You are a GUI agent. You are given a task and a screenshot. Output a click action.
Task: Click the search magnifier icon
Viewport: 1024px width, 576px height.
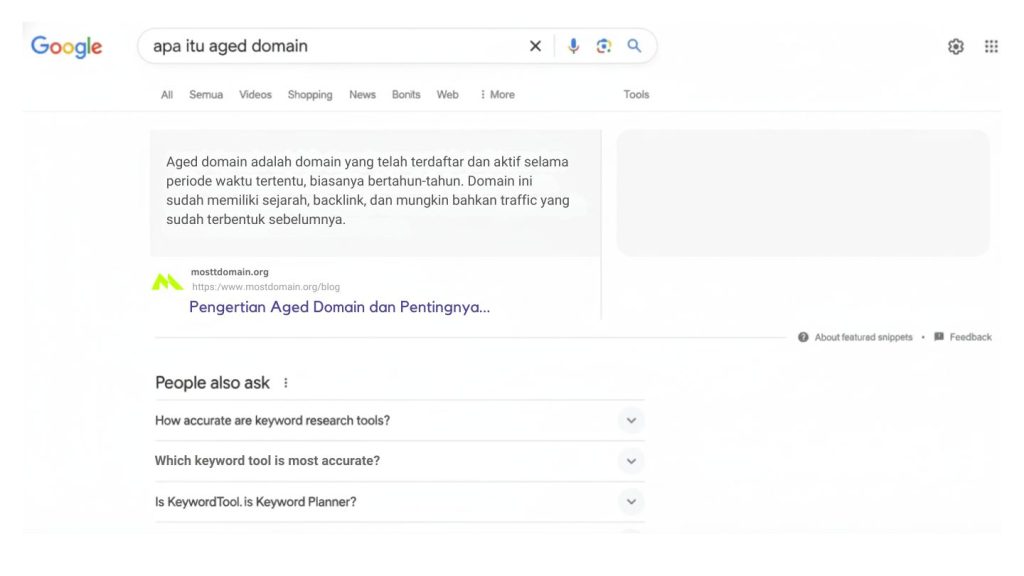[x=634, y=46]
